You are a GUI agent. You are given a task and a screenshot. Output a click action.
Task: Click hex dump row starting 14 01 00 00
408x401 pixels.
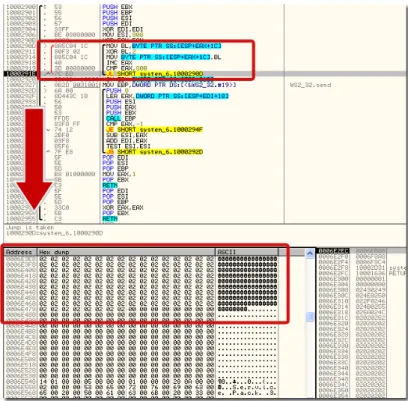[127, 381]
